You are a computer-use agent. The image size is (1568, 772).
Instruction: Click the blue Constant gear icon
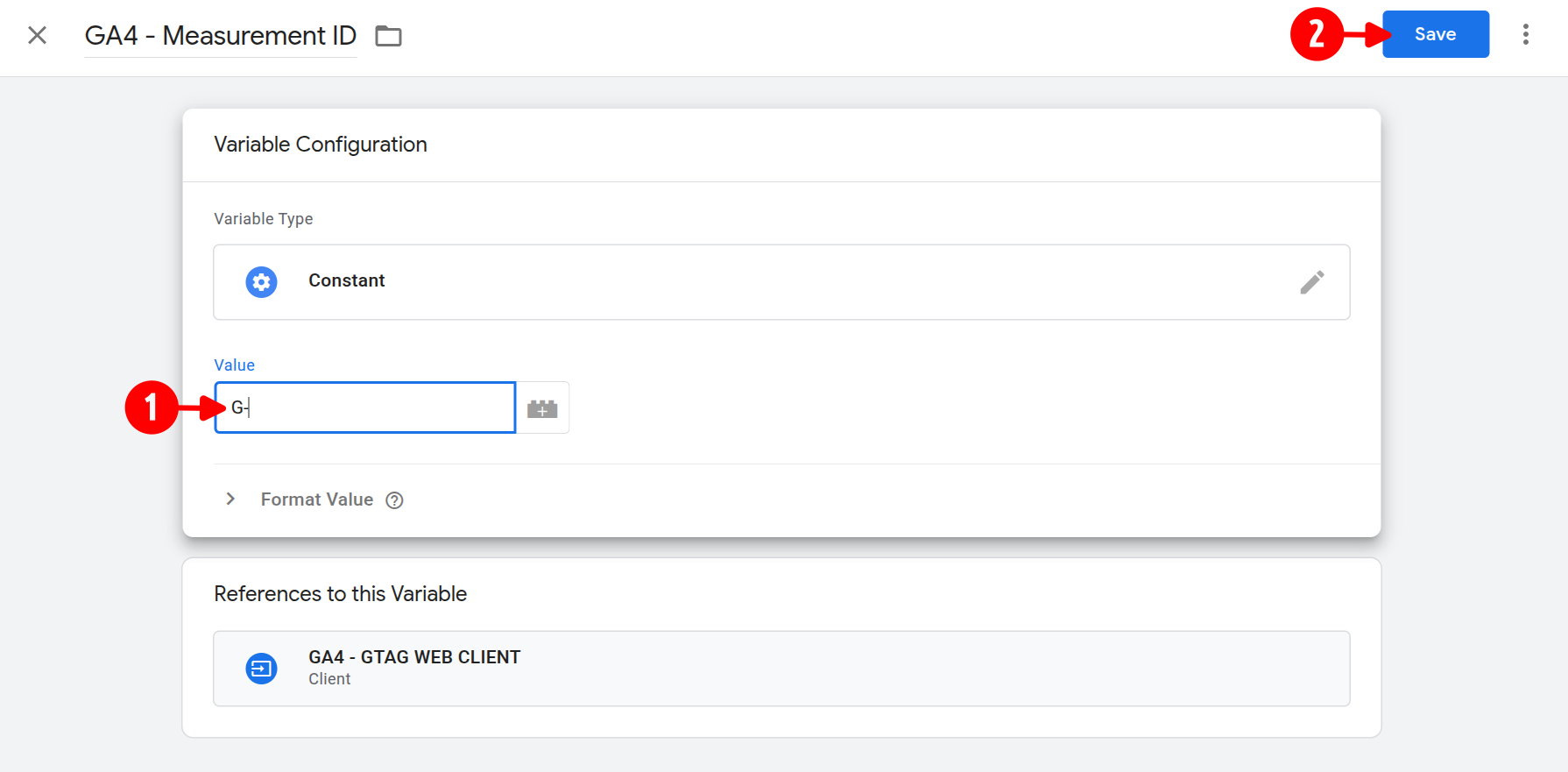(261, 282)
